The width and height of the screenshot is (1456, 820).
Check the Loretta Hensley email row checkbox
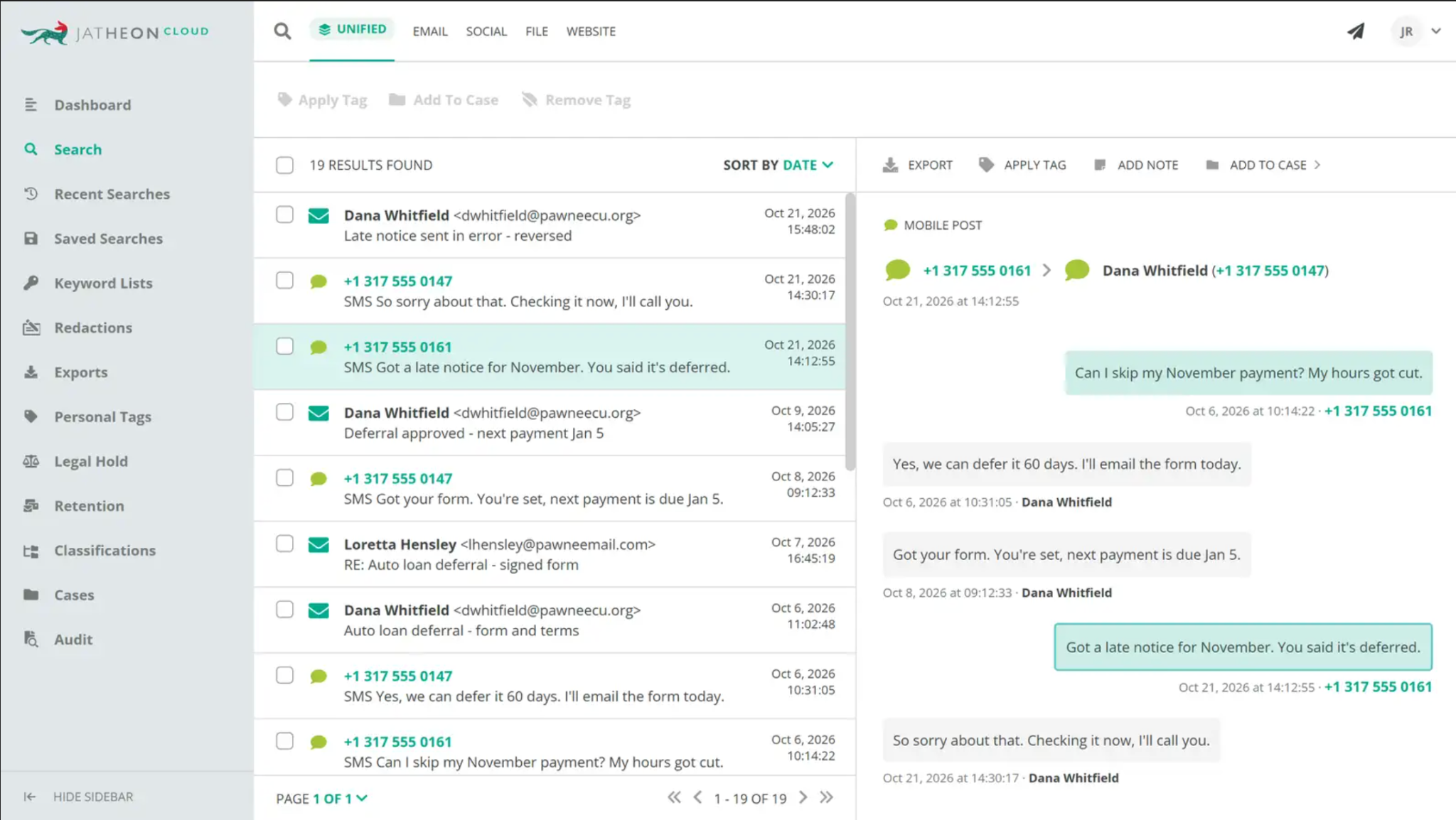tap(284, 544)
